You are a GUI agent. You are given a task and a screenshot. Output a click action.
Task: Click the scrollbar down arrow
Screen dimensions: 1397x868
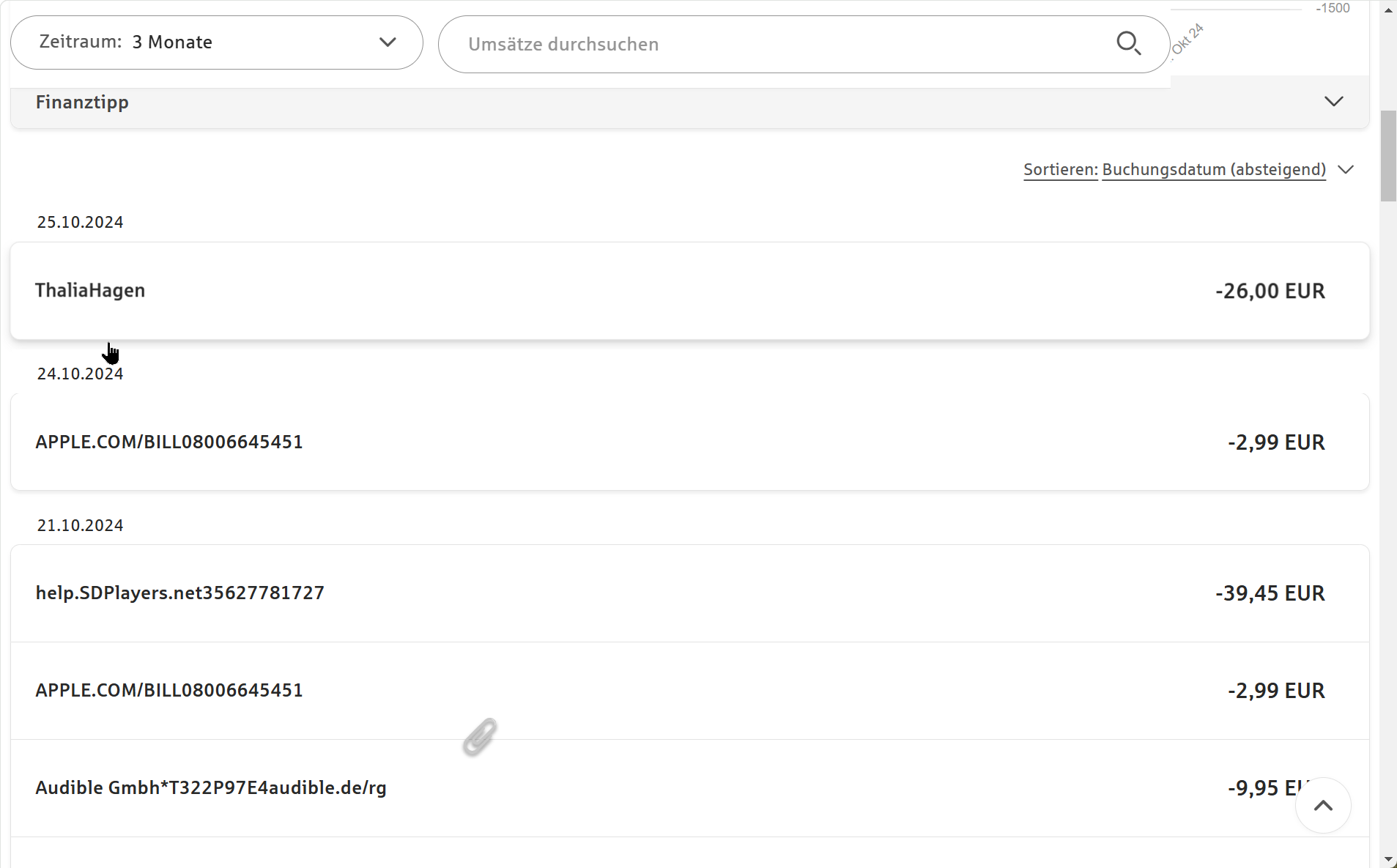tap(1388, 859)
